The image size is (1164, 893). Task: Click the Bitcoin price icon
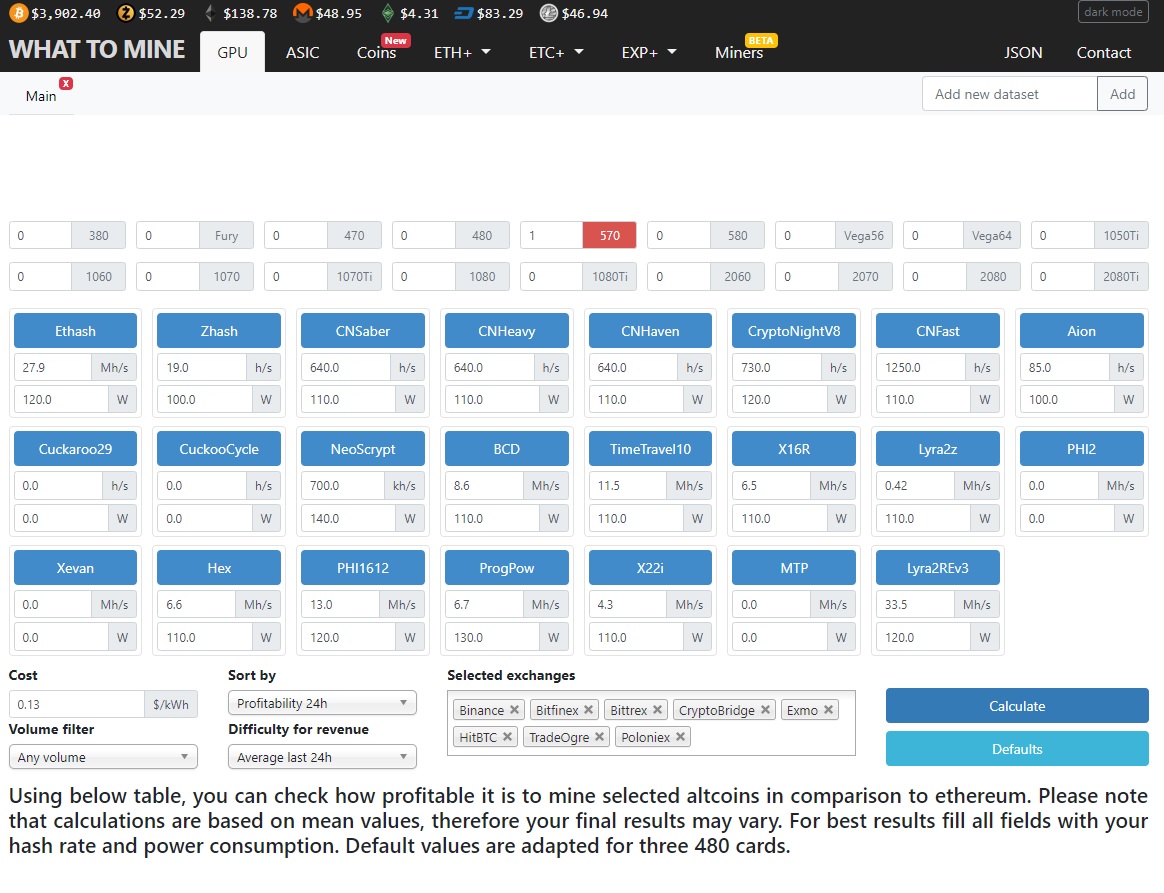tap(19, 13)
